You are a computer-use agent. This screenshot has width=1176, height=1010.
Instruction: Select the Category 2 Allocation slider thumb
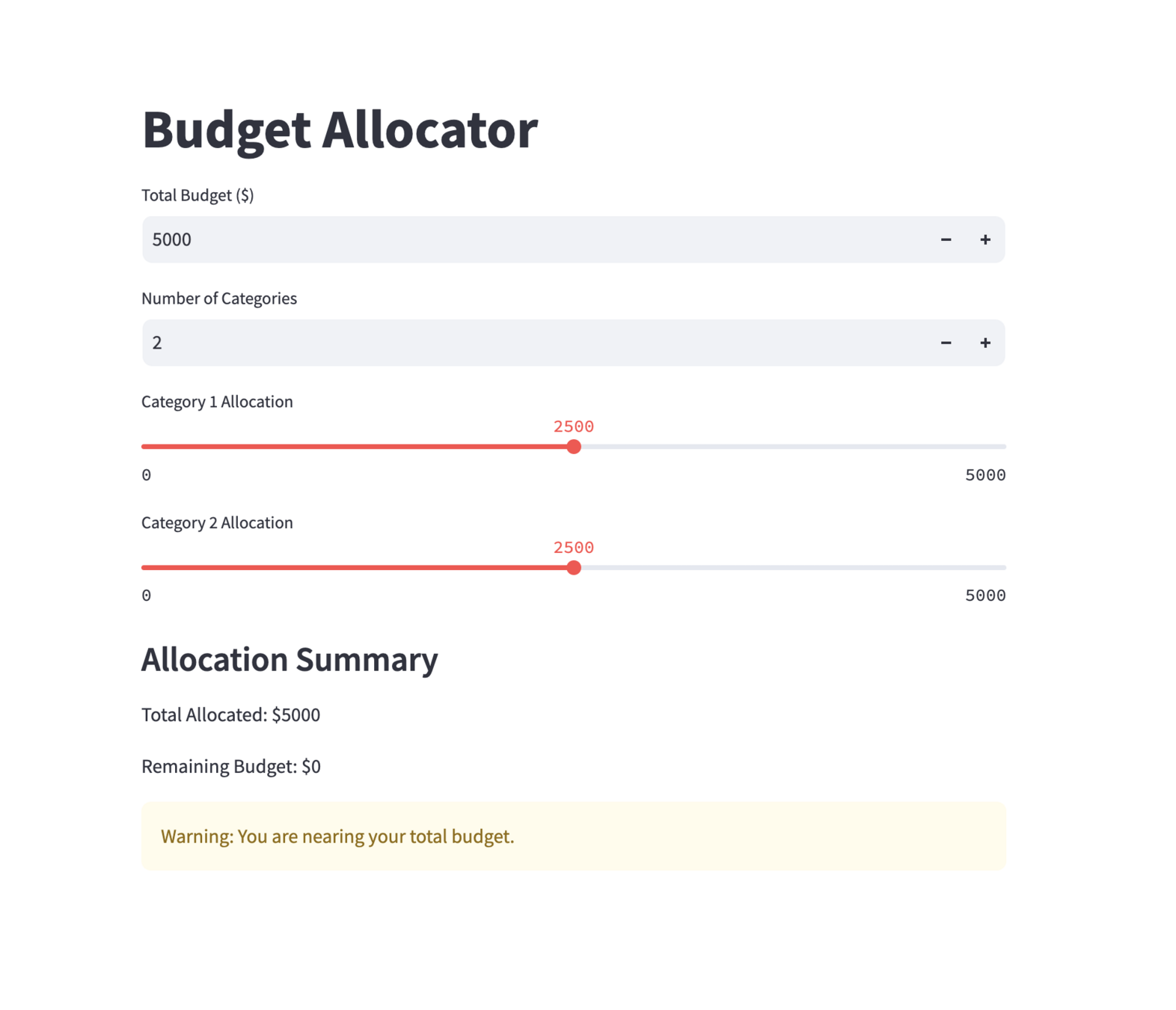[x=574, y=568]
